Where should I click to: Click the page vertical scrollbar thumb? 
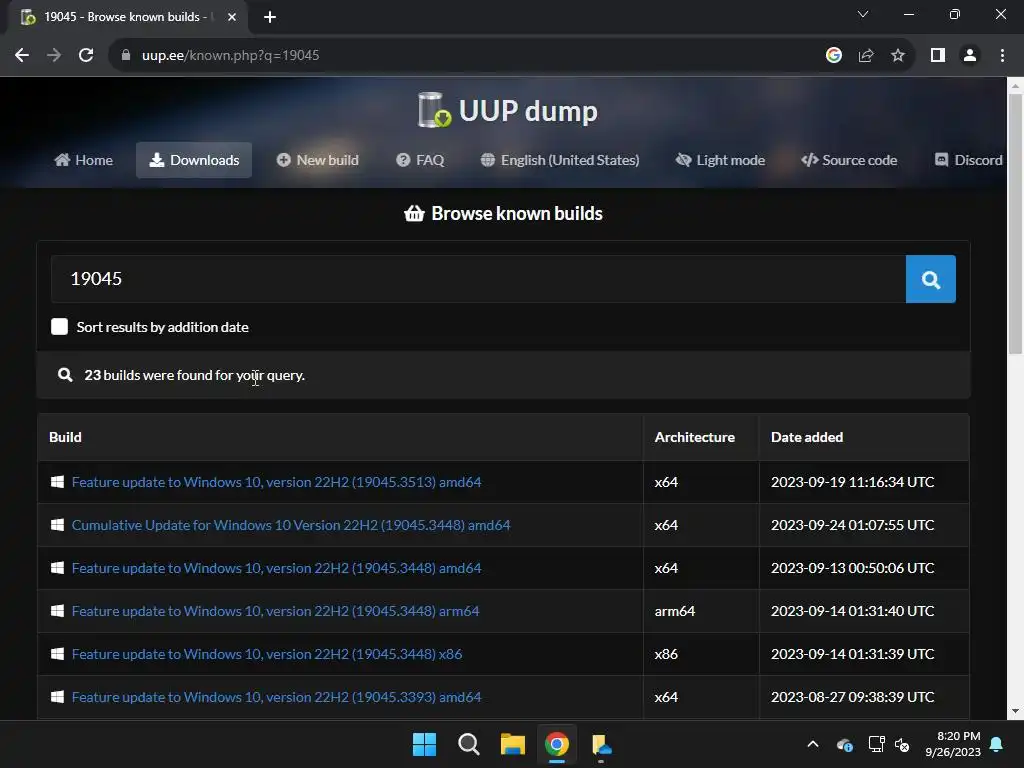tap(1015, 223)
